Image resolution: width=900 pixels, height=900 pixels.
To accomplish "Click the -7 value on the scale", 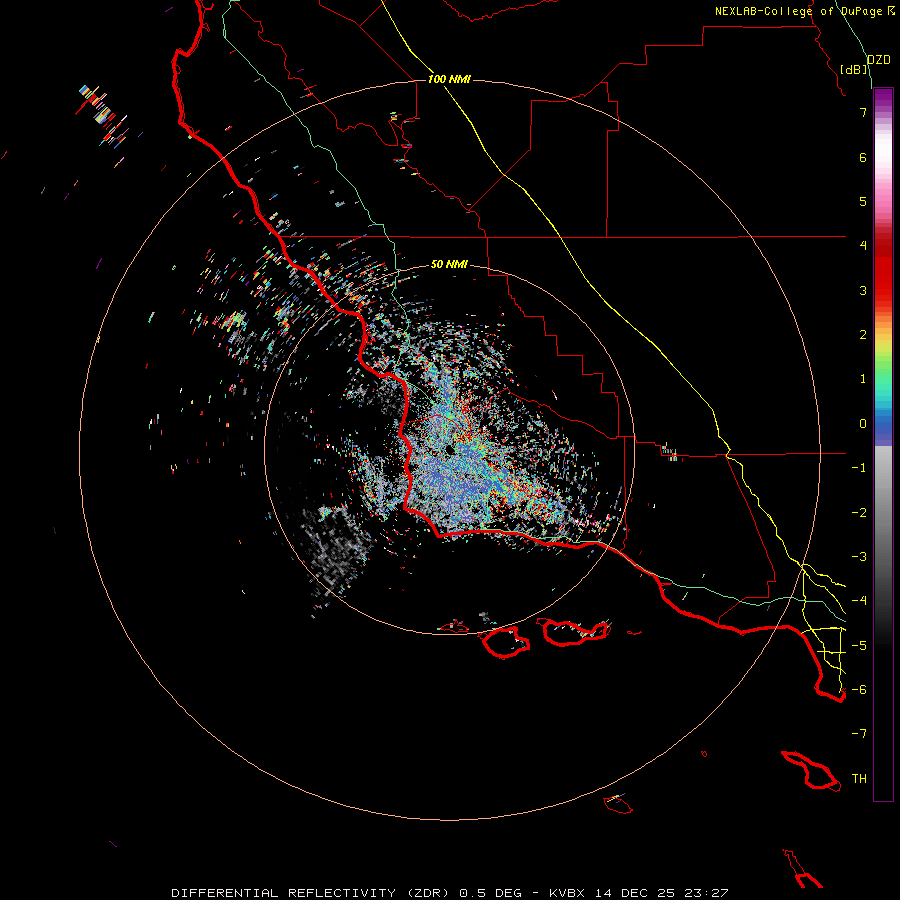I will (859, 734).
